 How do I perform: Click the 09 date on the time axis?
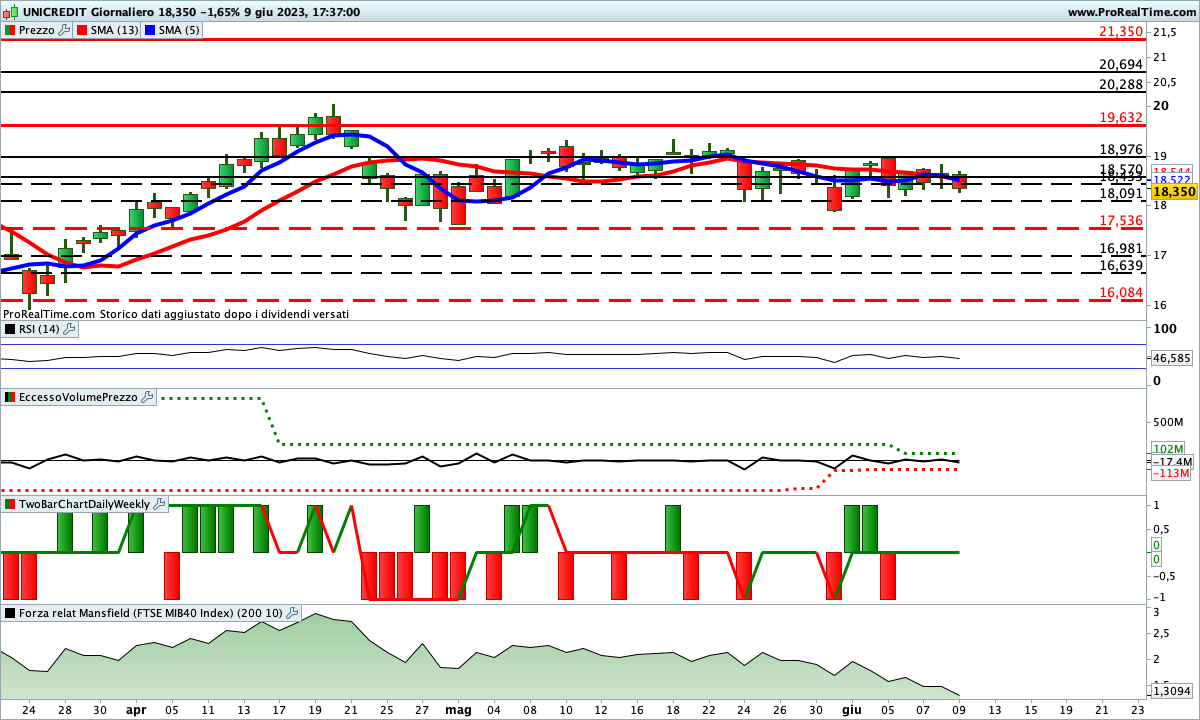point(959,709)
